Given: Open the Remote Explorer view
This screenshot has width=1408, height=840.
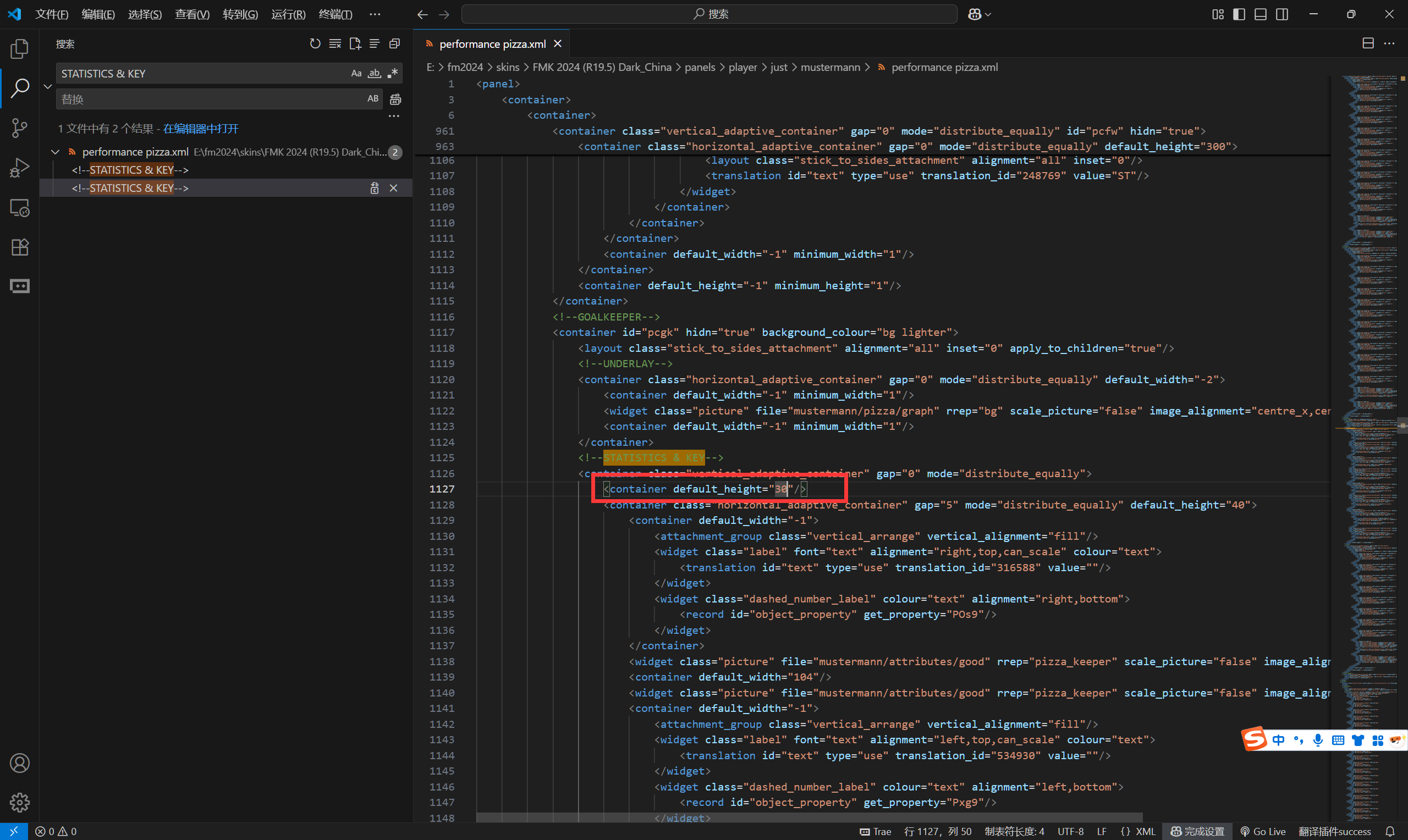Looking at the screenshot, I should (20, 208).
